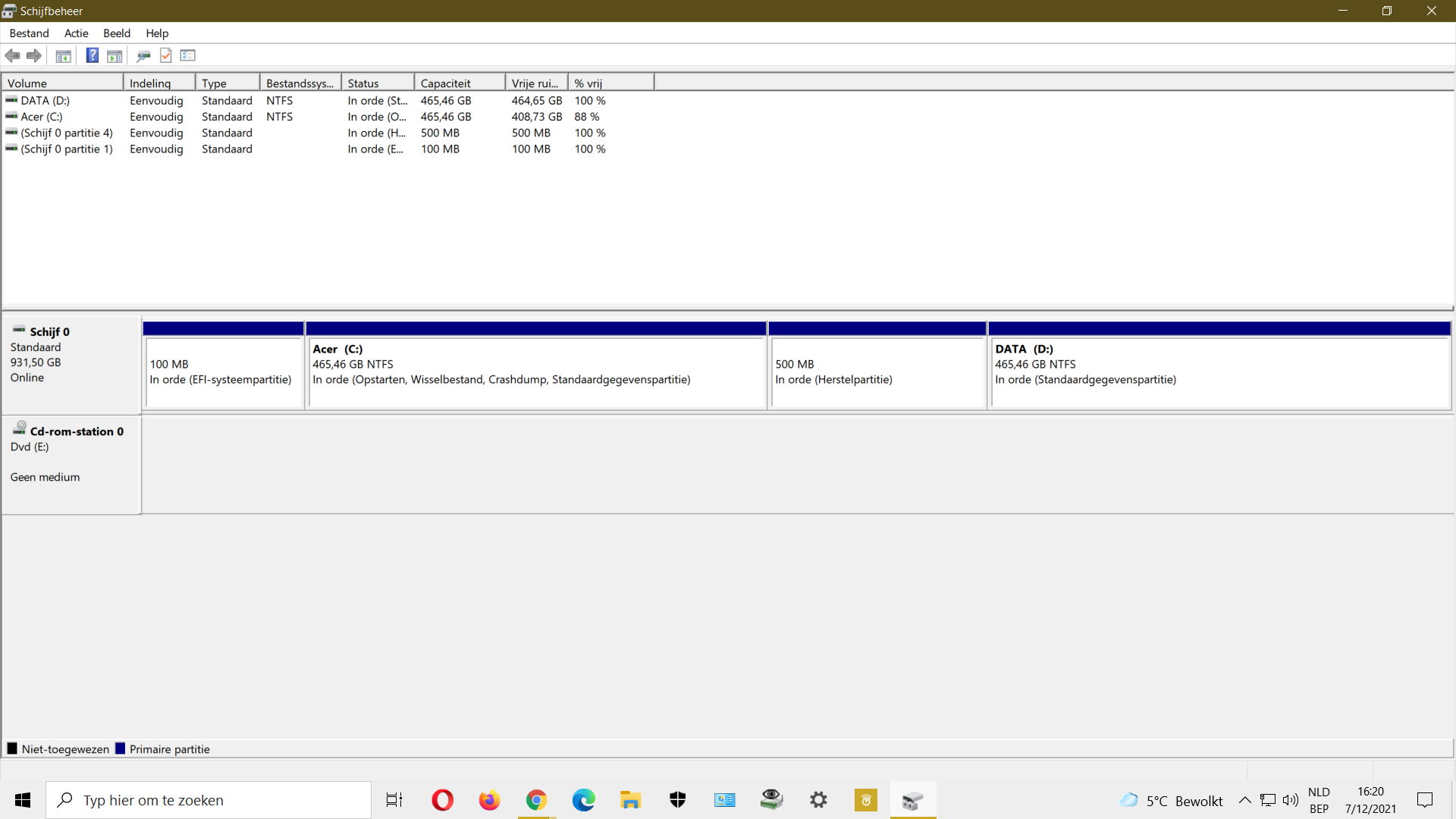
Task: Select DATA (D:) row in volume list
Action: (45, 100)
